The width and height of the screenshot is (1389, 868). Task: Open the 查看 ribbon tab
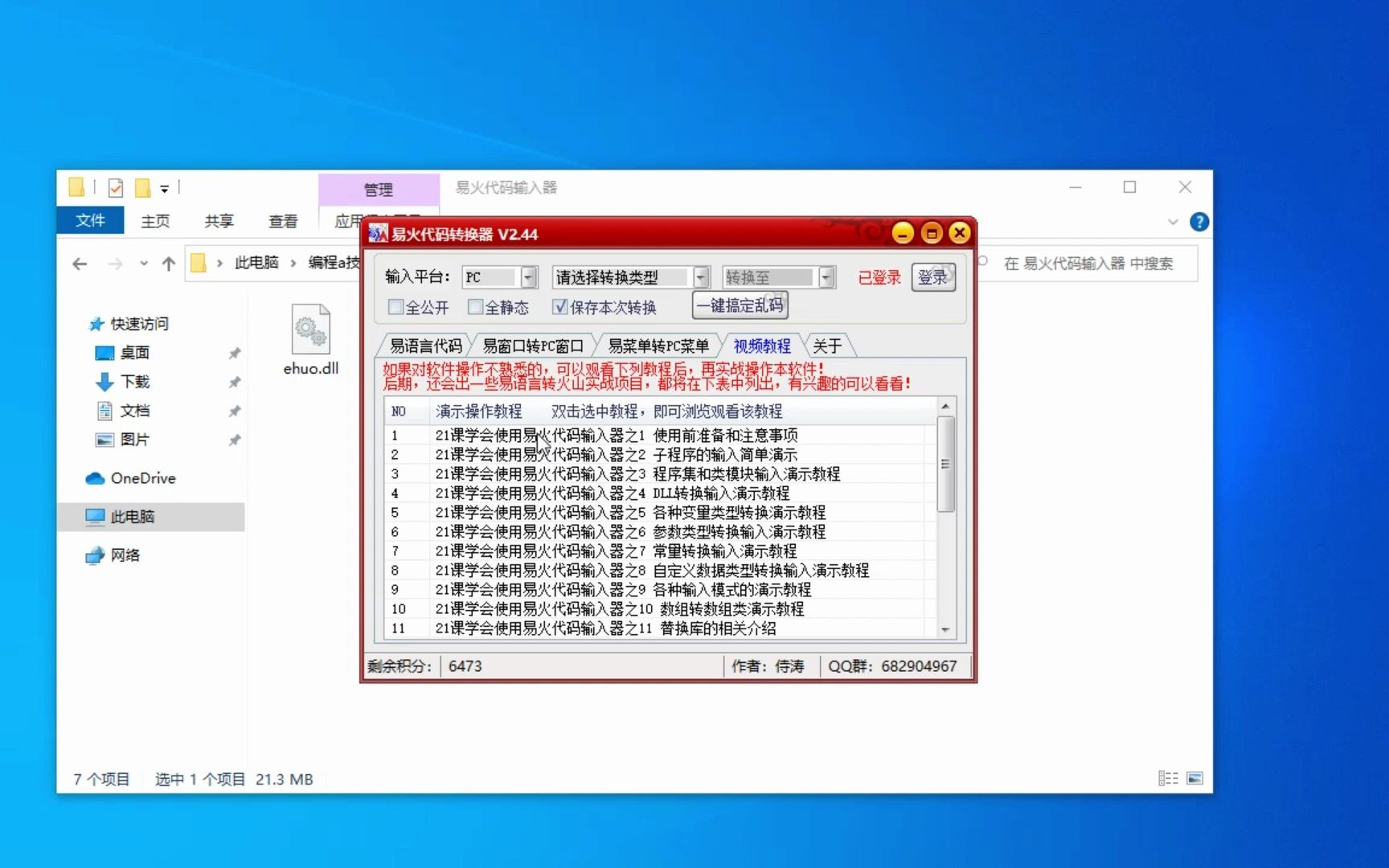(x=283, y=221)
